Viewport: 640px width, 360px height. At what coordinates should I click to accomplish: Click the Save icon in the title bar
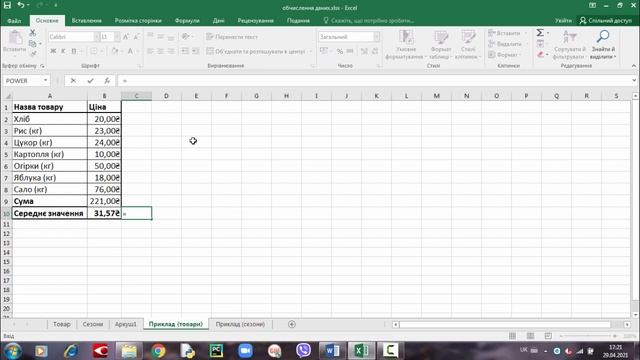(x=7, y=5)
